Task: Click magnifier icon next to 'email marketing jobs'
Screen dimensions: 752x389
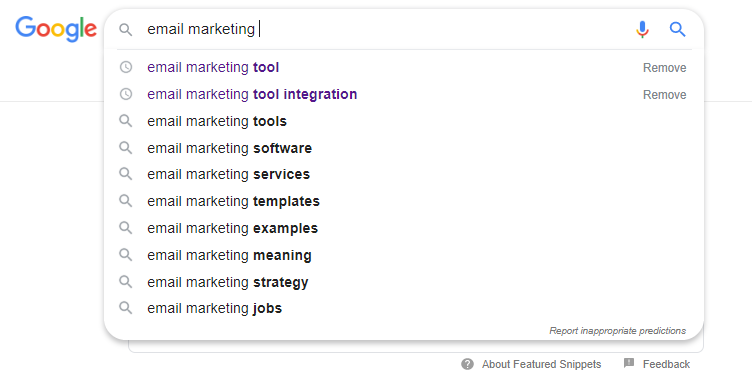Action: pos(126,308)
